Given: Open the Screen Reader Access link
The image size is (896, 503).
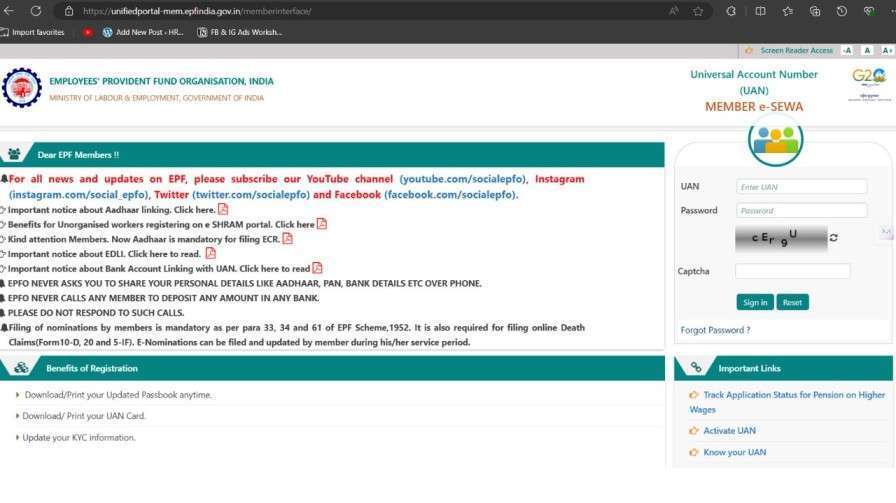Looking at the screenshot, I should (x=797, y=50).
